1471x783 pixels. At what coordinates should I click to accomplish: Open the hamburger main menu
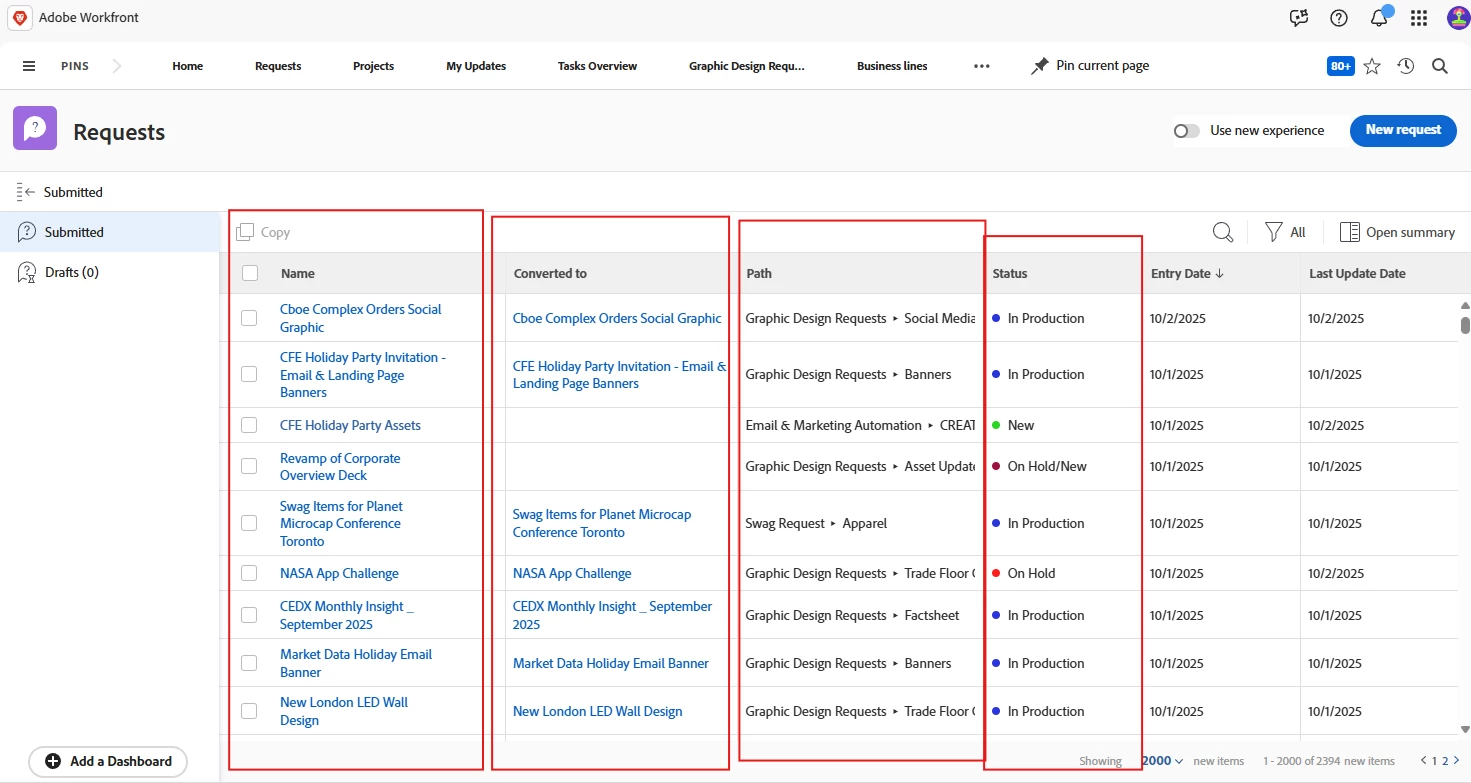coord(29,66)
